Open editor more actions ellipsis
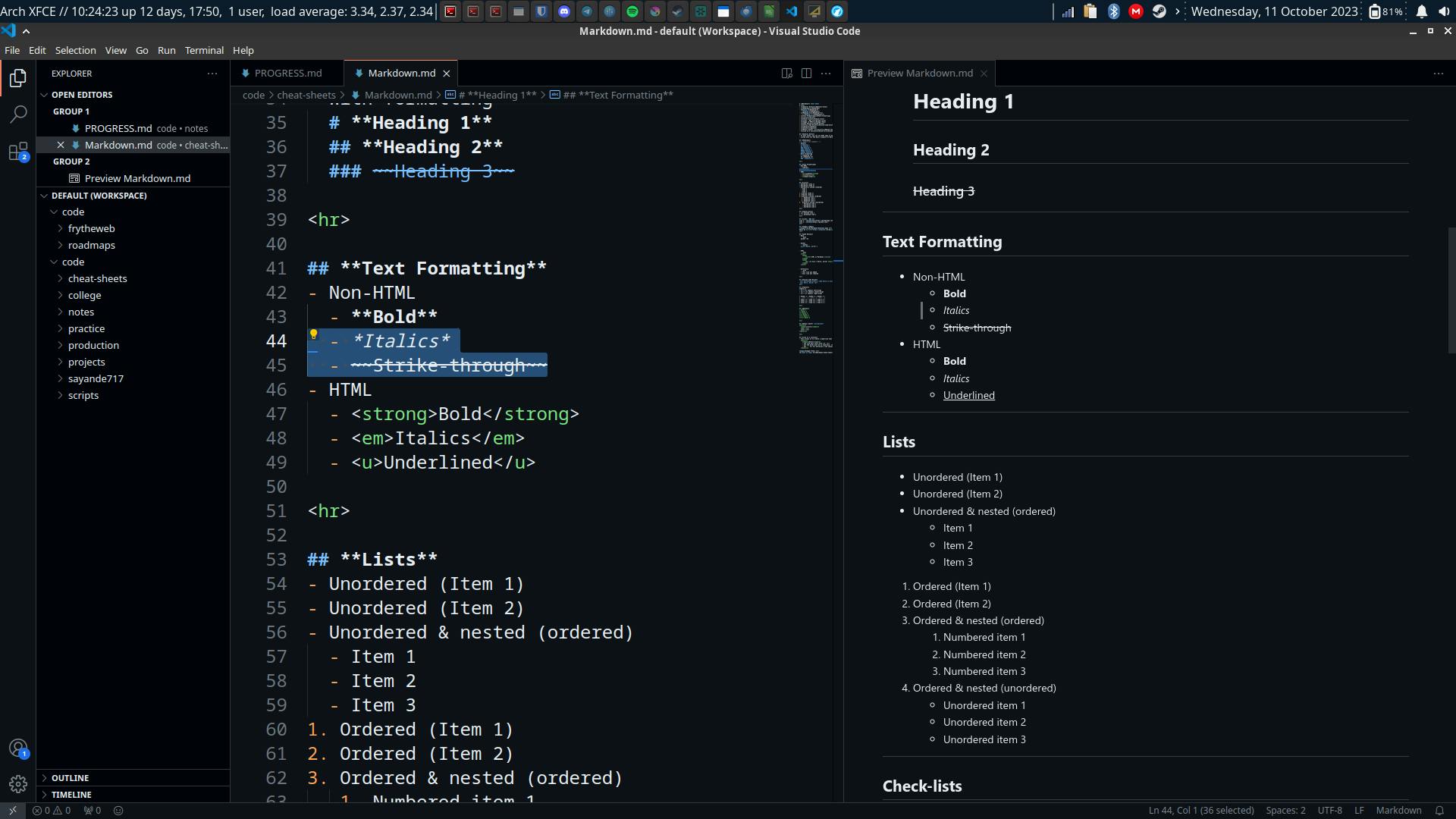The image size is (1456, 819). [x=826, y=74]
